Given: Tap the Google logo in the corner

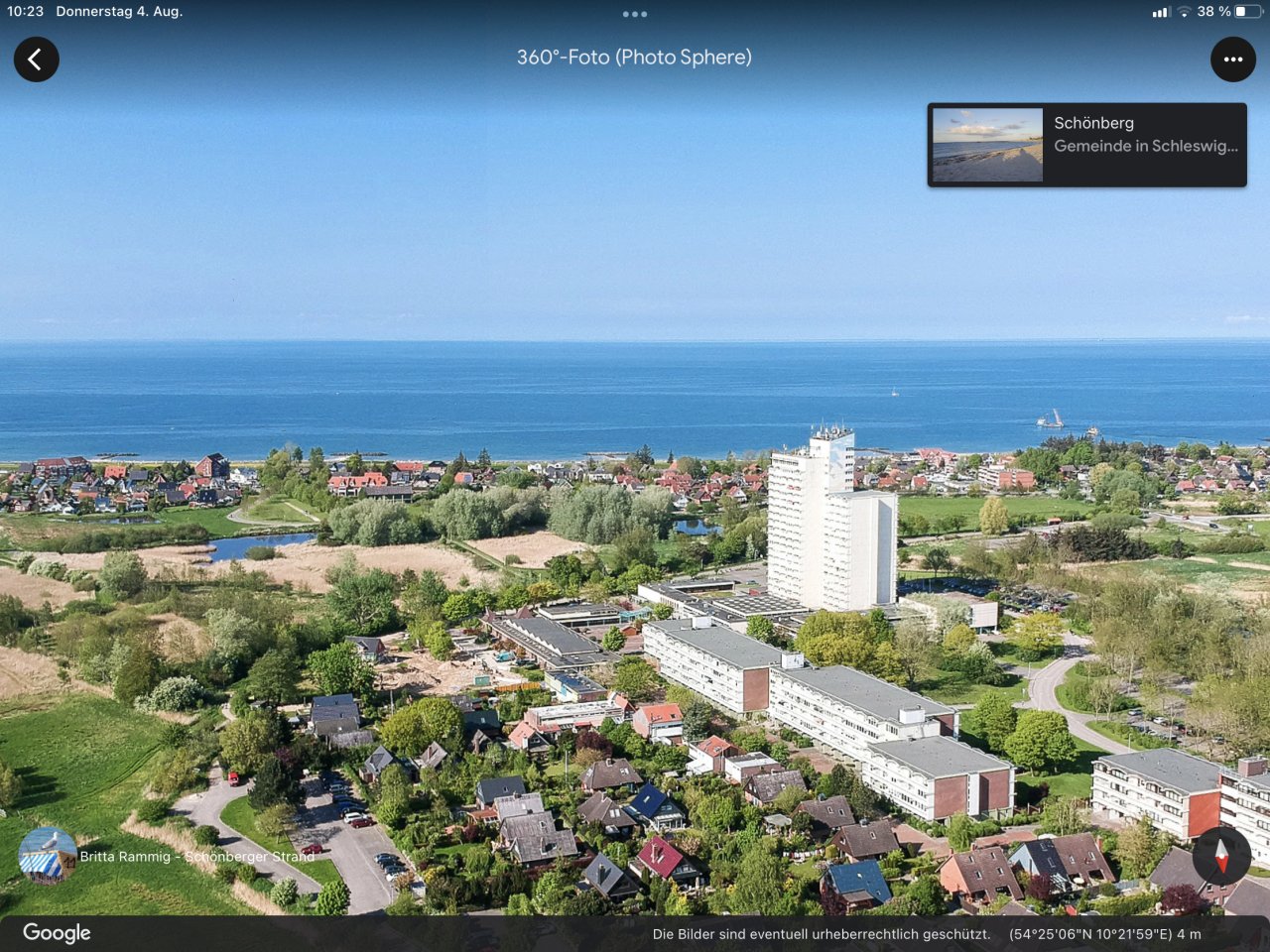Looking at the screenshot, I should [x=57, y=932].
